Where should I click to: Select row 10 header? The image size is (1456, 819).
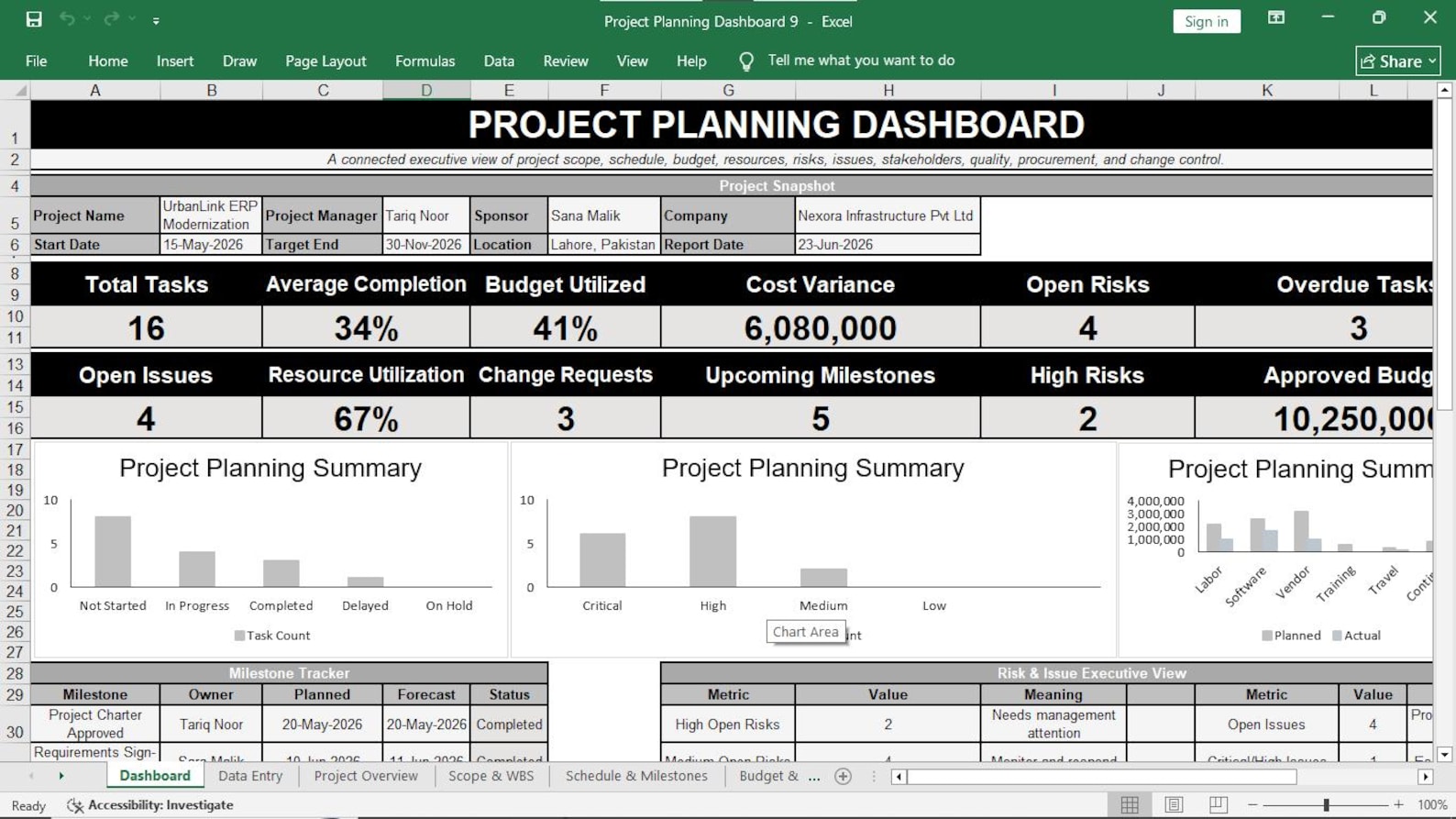click(x=15, y=316)
